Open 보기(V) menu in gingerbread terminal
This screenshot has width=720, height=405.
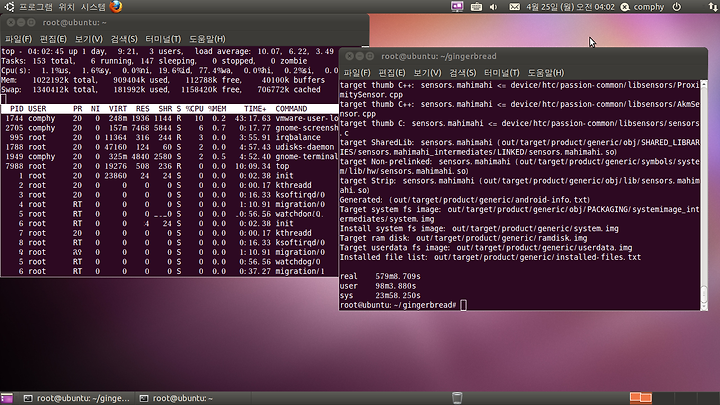(x=427, y=73)
